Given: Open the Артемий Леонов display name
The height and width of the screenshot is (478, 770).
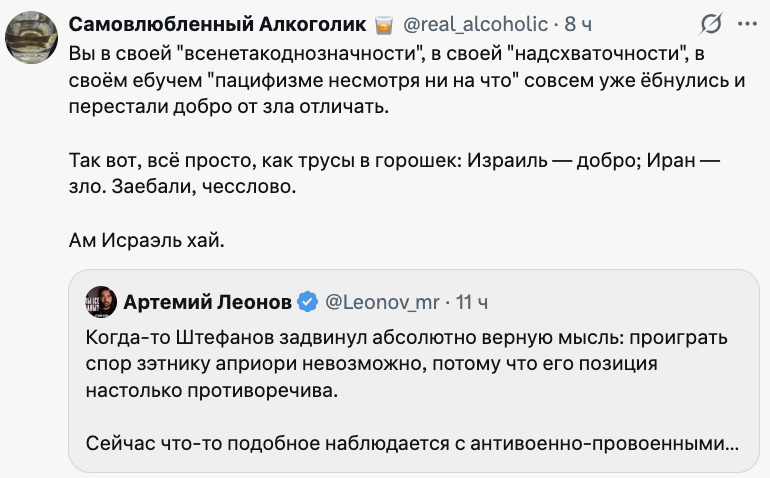Looking at the screenshot, I should (208, 302).
